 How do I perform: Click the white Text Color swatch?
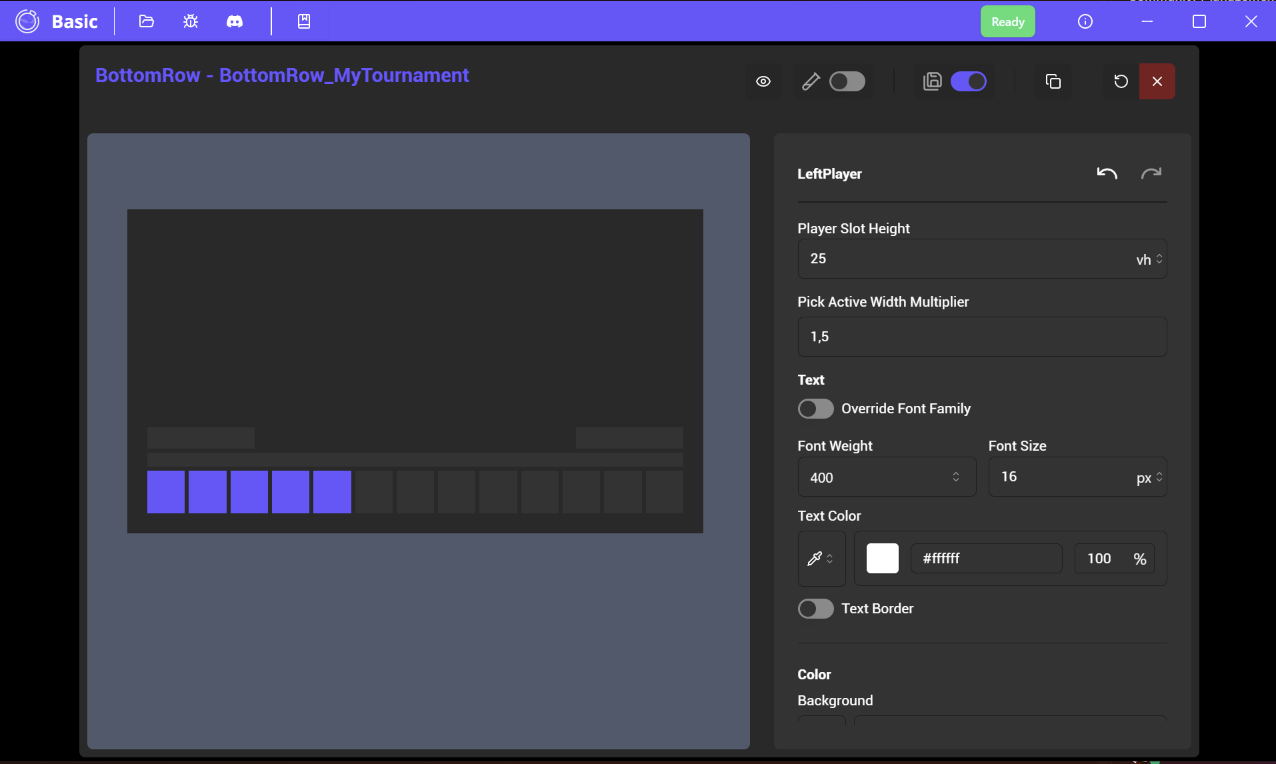click(882, 559)
